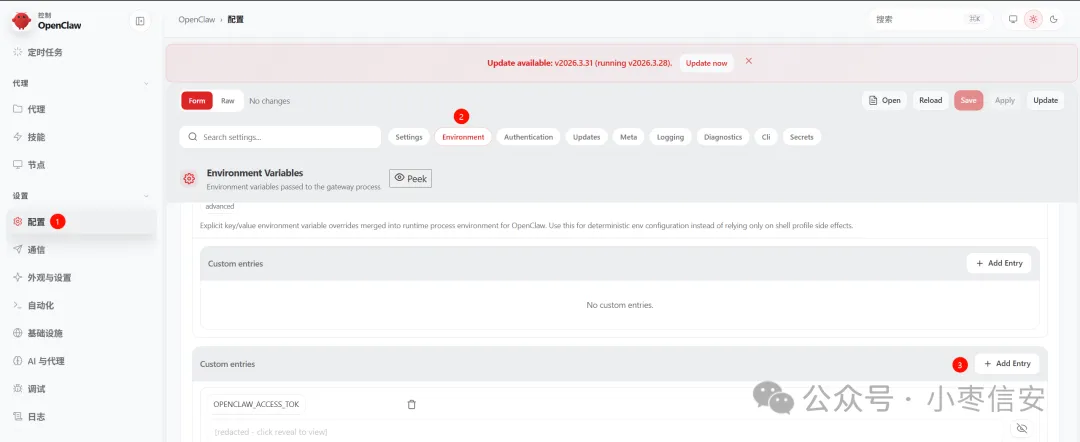Viewport: 1080px width, 442px height.
Task: Switch to Form view
Action: [x=197, y=101]
